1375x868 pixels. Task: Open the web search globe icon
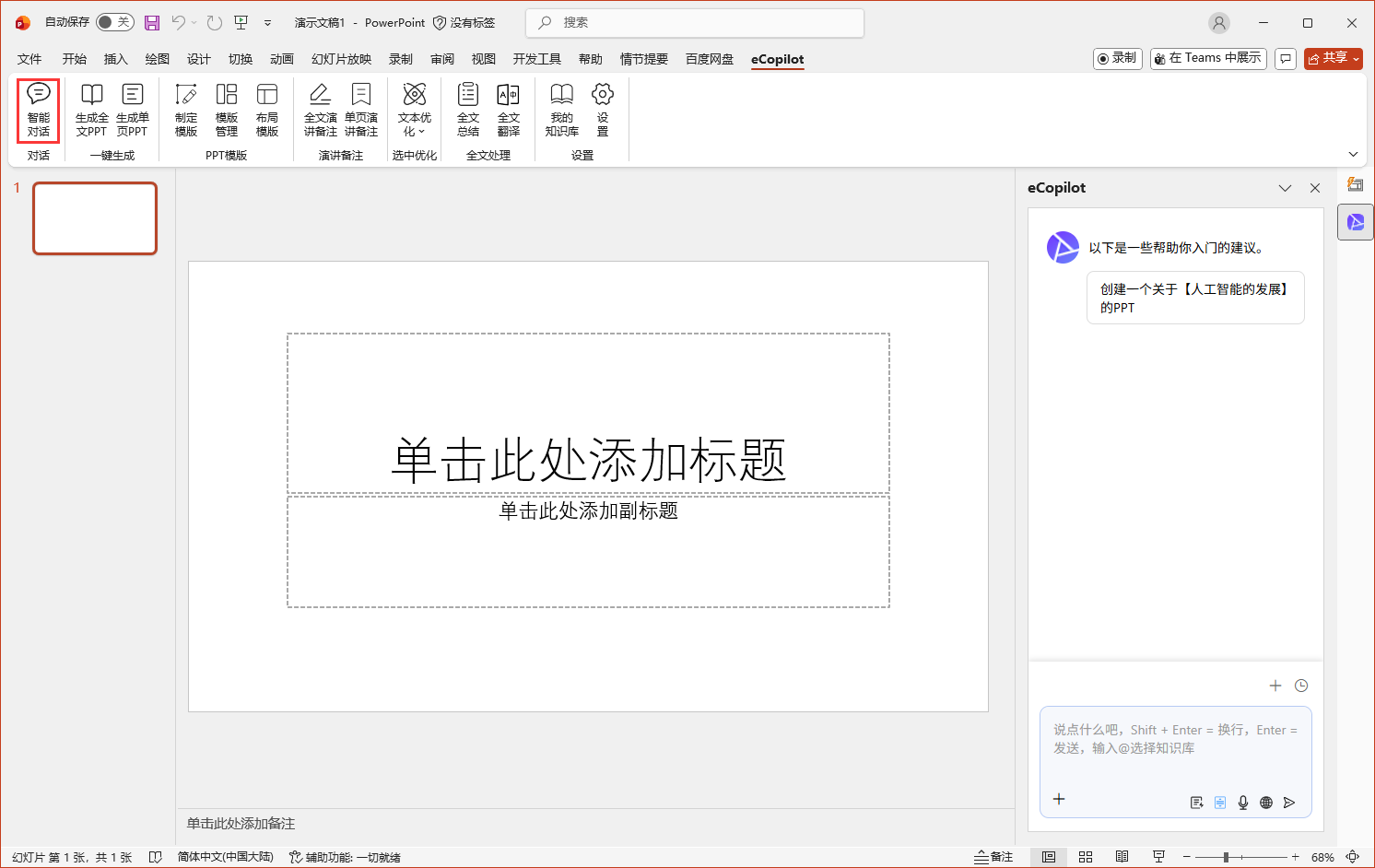click(1266, 803)
